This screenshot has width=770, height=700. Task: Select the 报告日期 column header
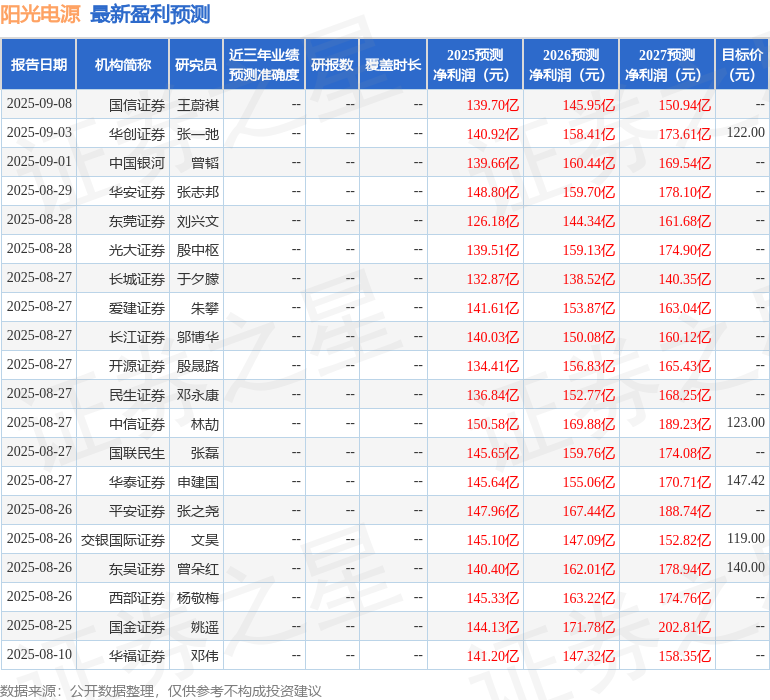[x=39, y=64]
